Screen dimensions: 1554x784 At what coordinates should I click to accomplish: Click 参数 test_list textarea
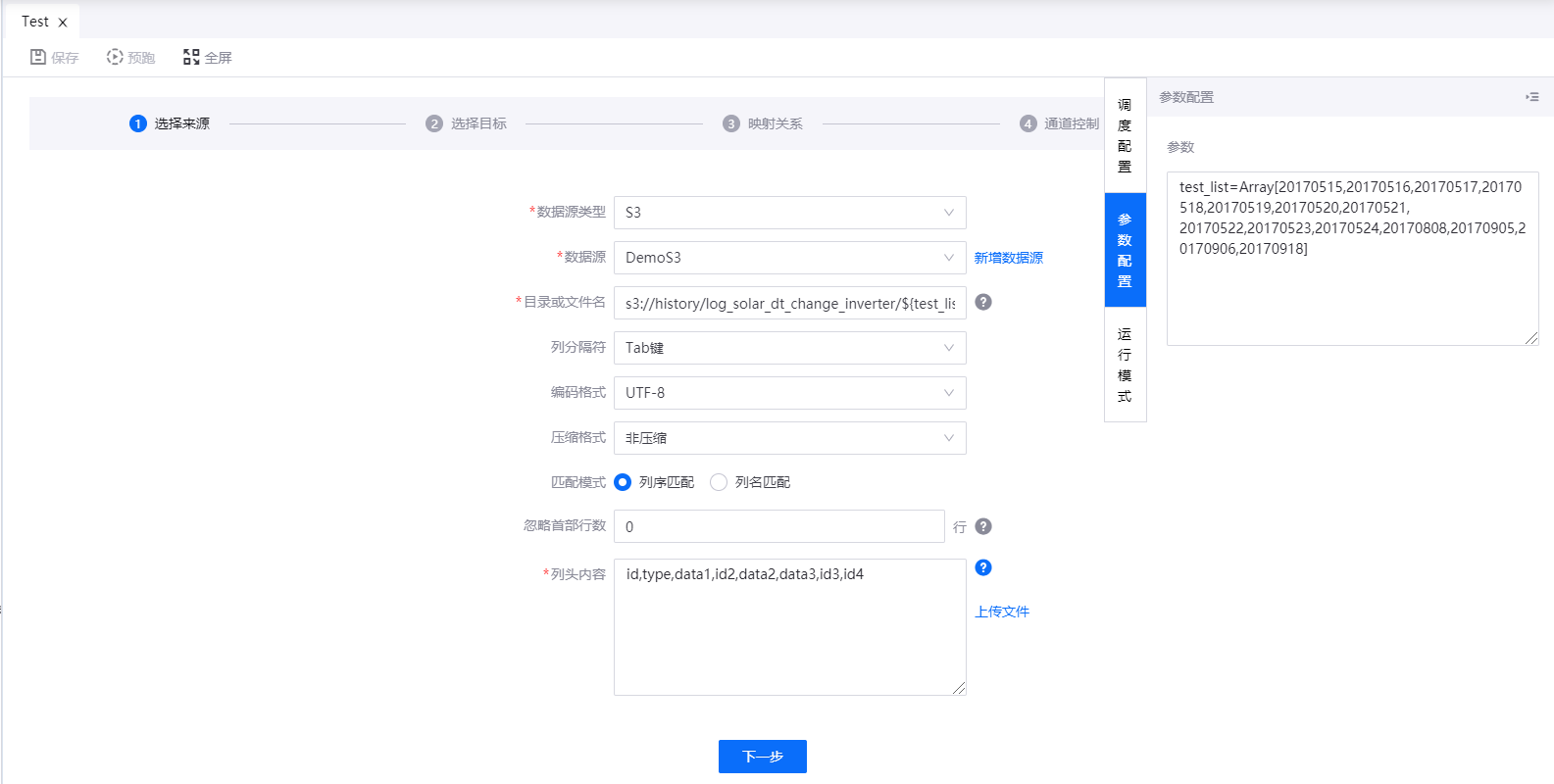pyautogui.click(x=1353, y=259)
